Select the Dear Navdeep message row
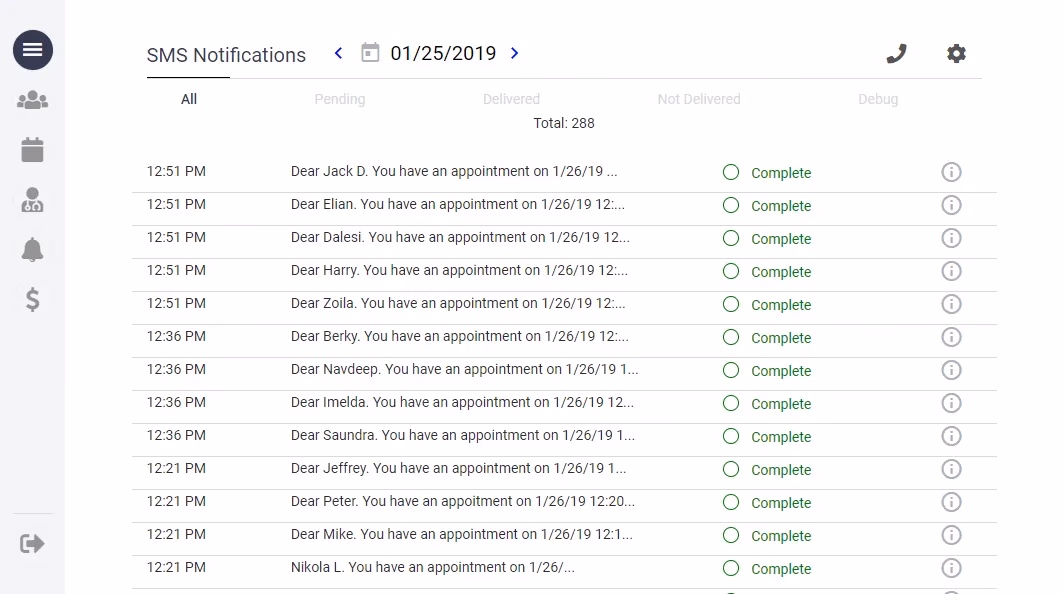 [464, 370]
